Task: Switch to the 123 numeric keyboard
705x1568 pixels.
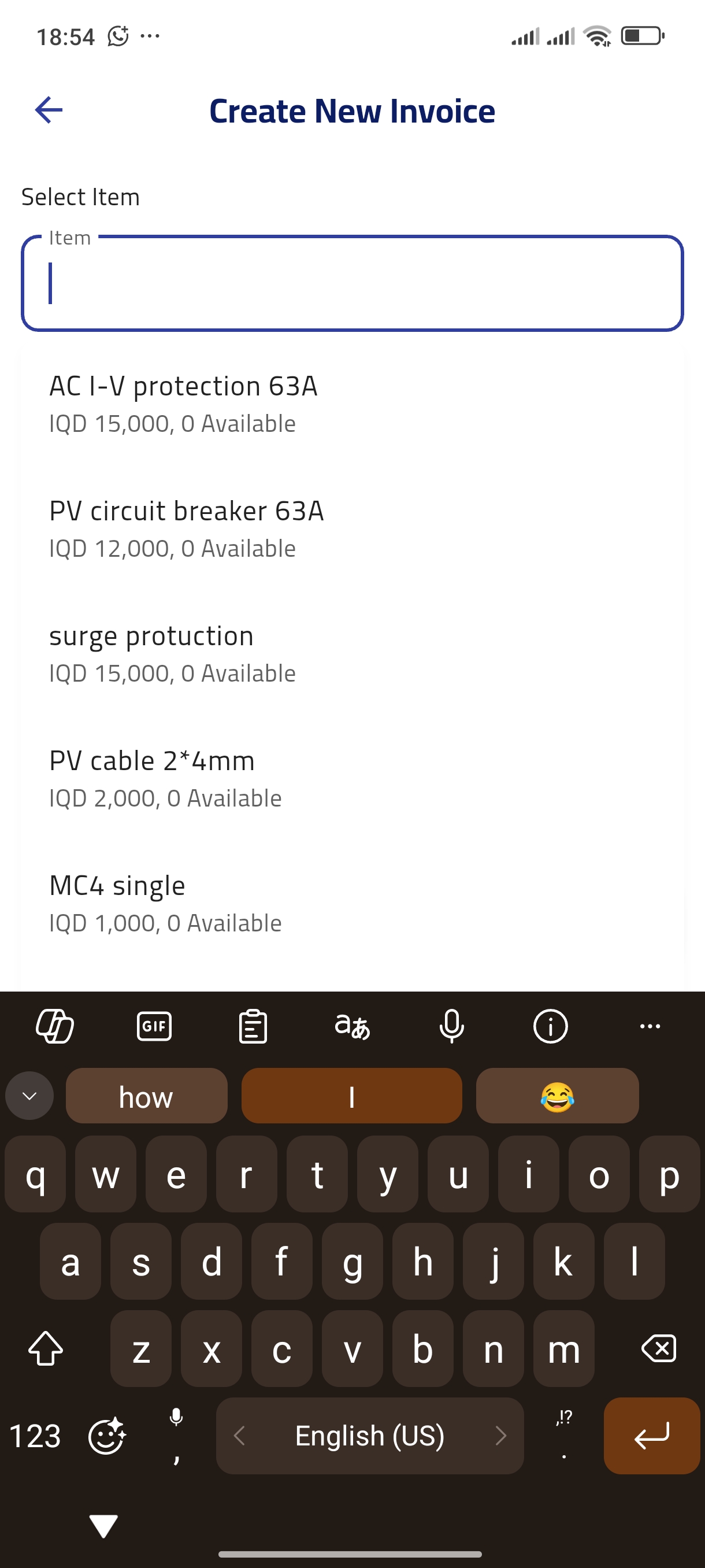Action: (35, 1437)
